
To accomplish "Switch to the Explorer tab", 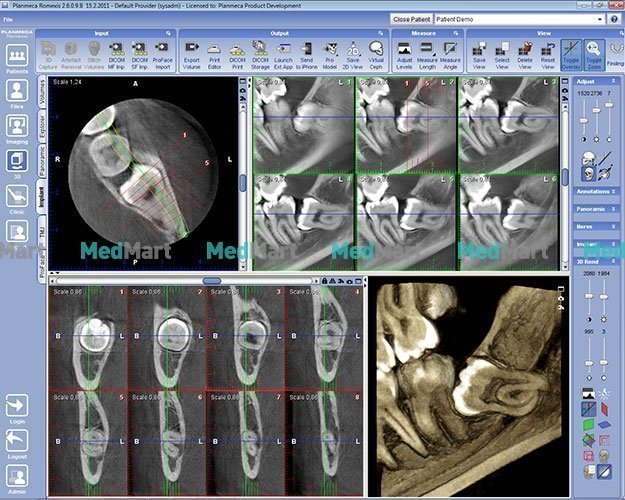I will (42, 126).
